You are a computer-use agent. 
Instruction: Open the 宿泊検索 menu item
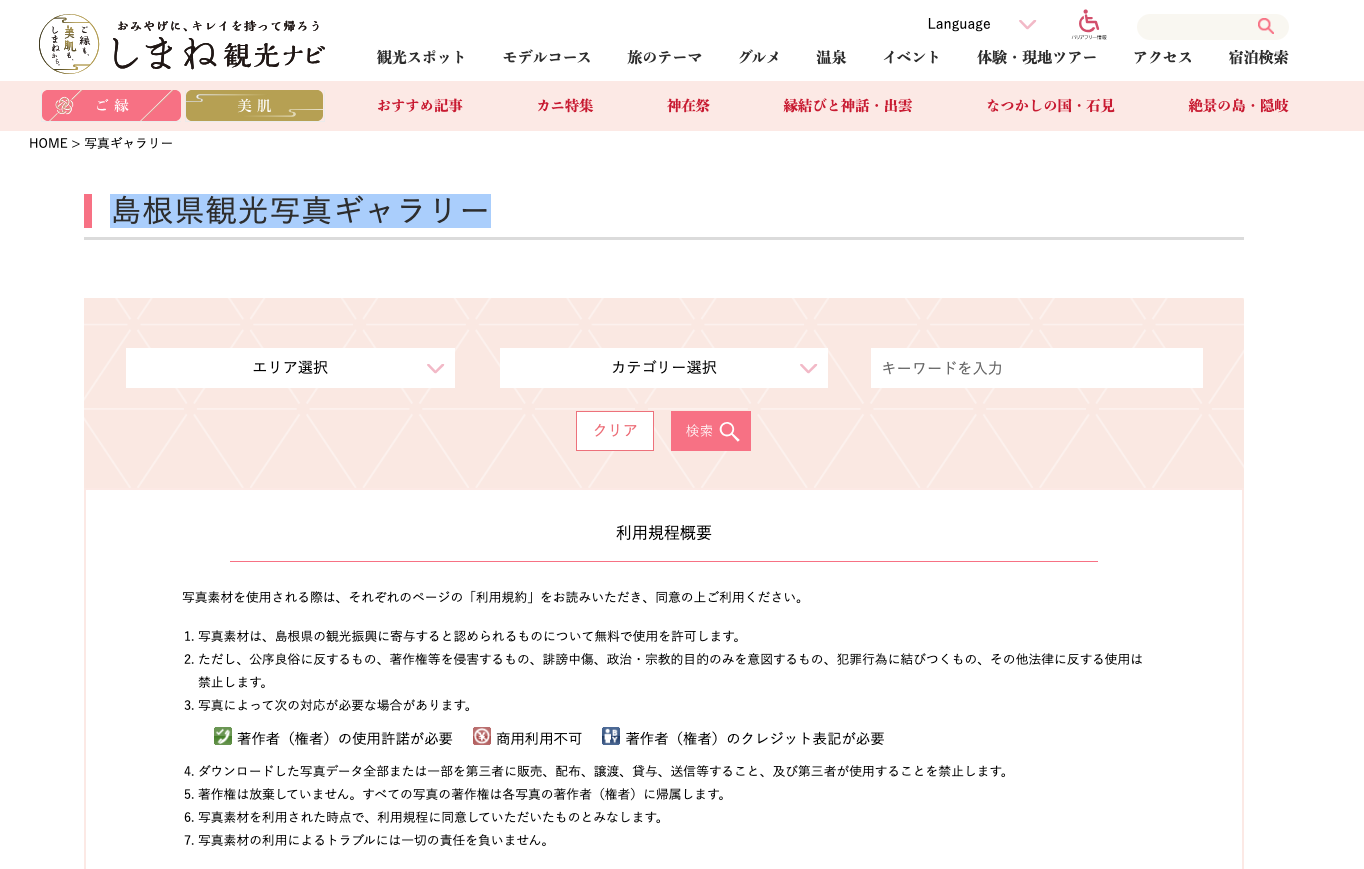(1258, 57)
